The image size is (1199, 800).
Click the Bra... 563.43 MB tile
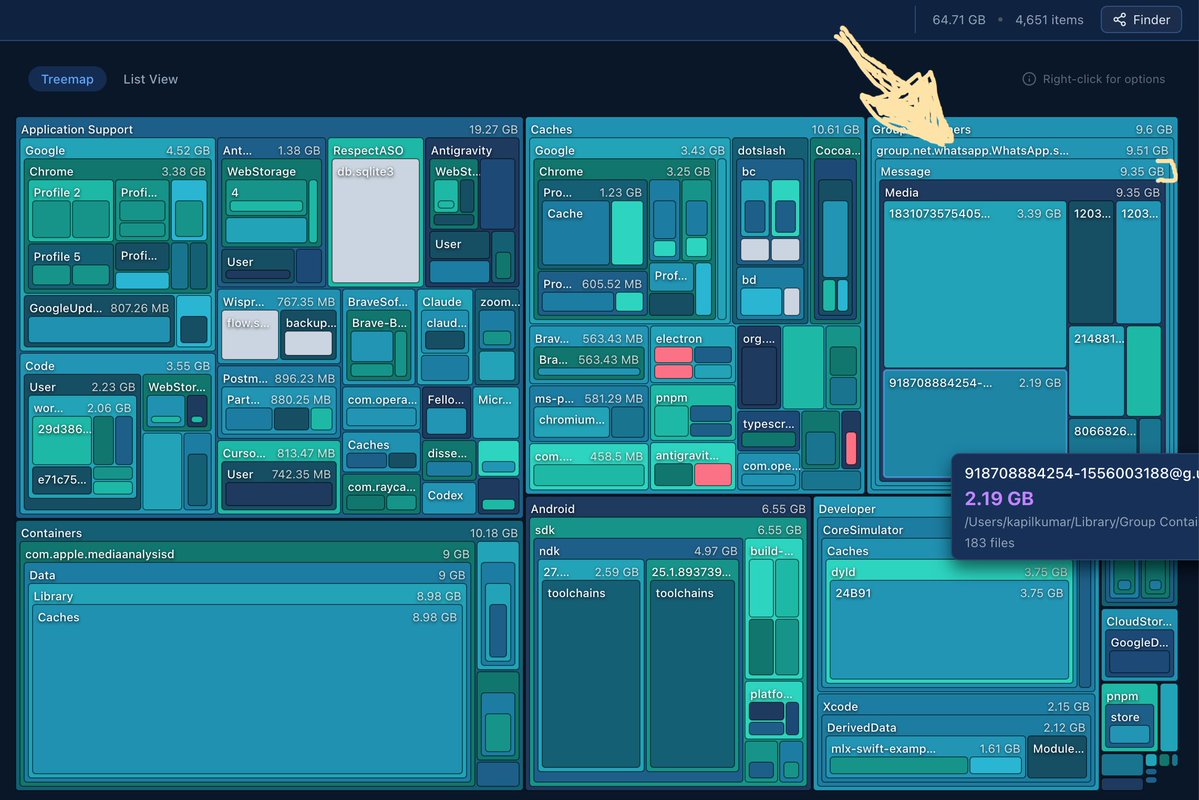click(x=588, y=364)
